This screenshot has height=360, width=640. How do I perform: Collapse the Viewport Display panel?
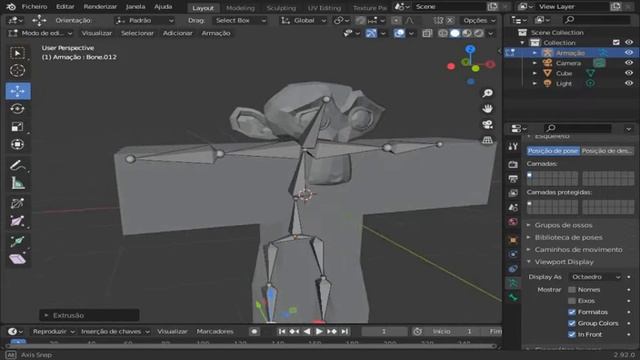click(x=564, y=262)
